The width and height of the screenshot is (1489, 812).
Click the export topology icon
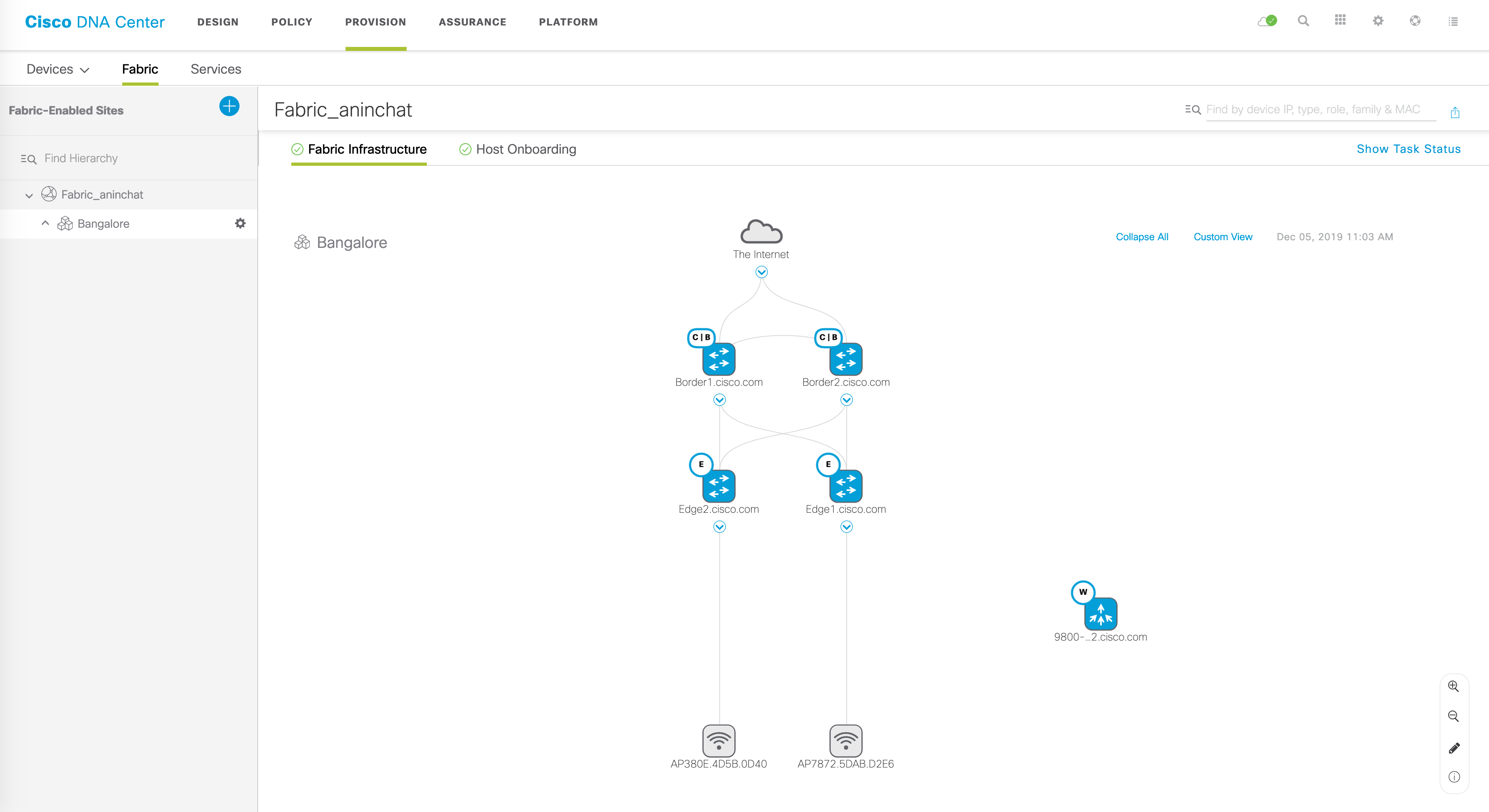pos(1455,112)
